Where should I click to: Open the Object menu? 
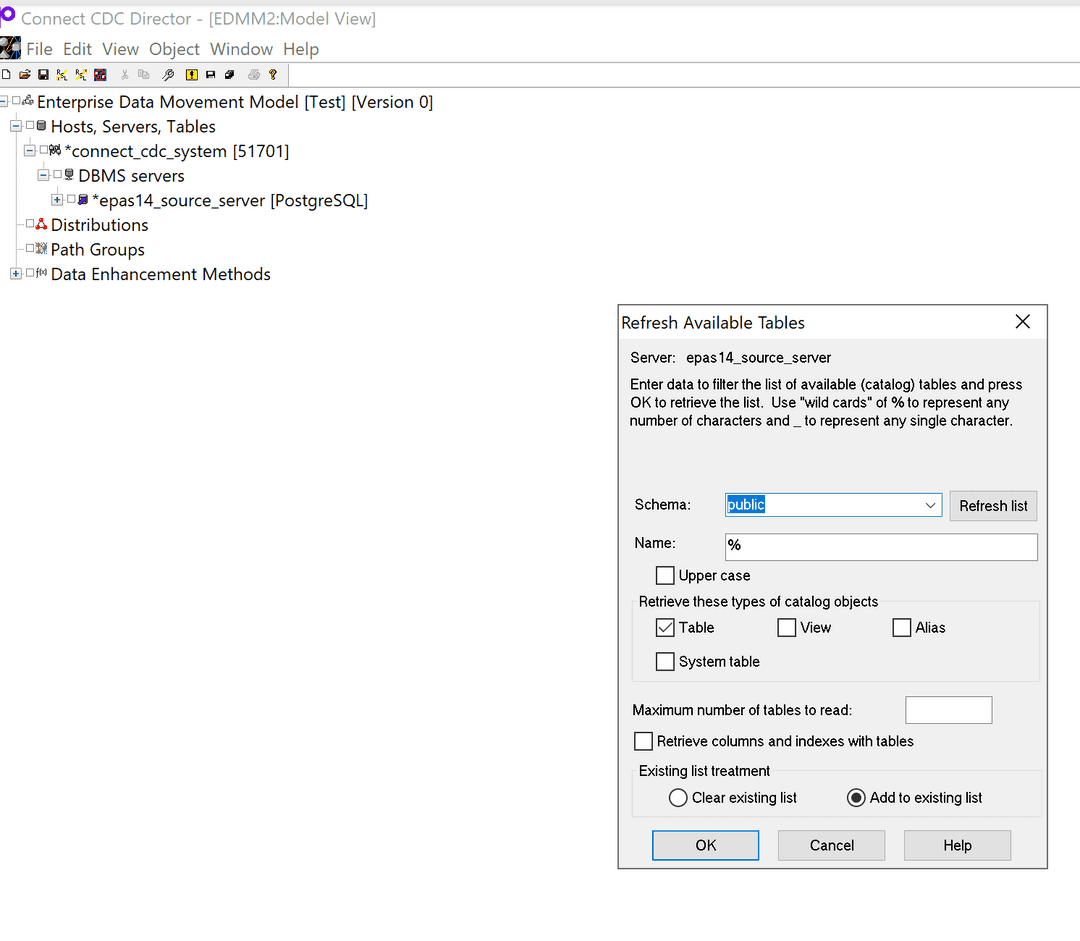pos(174,48)
